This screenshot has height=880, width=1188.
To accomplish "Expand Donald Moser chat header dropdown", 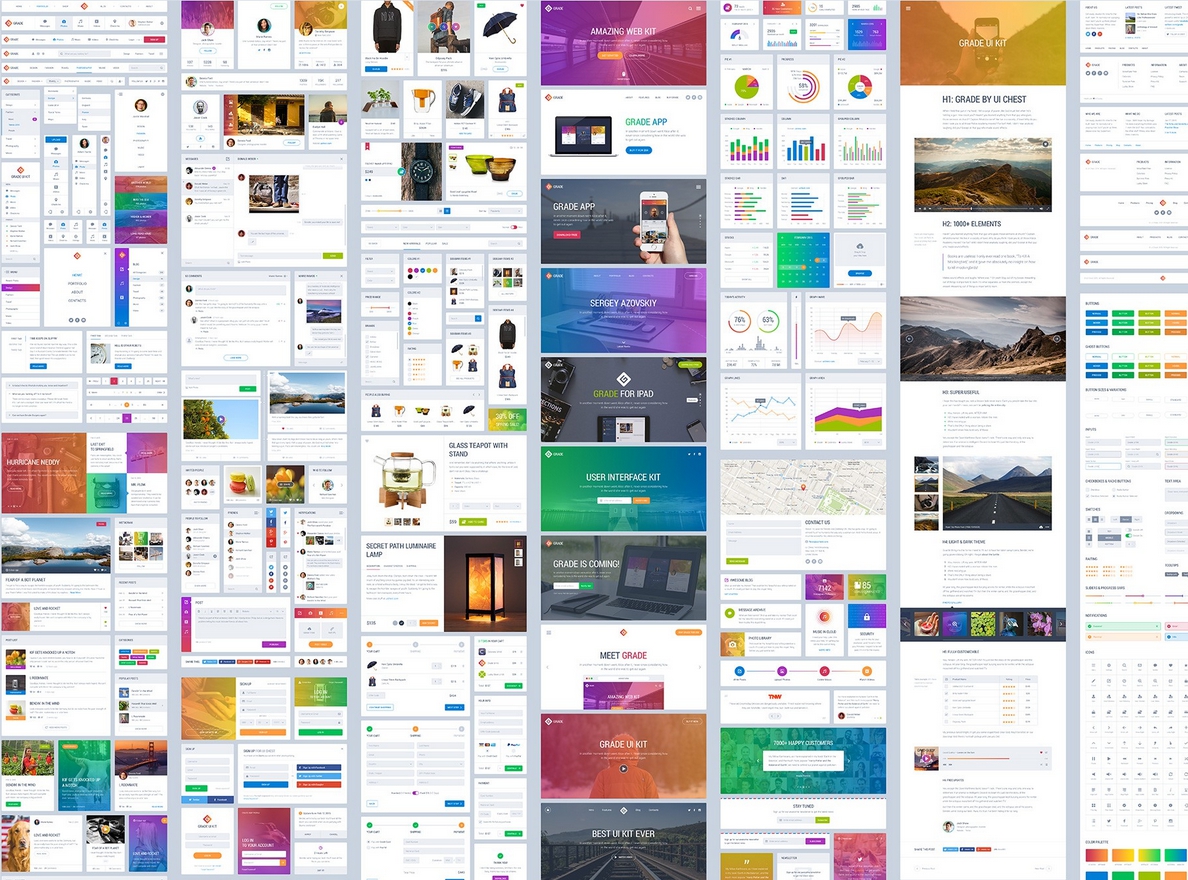I will pos(258,159).
